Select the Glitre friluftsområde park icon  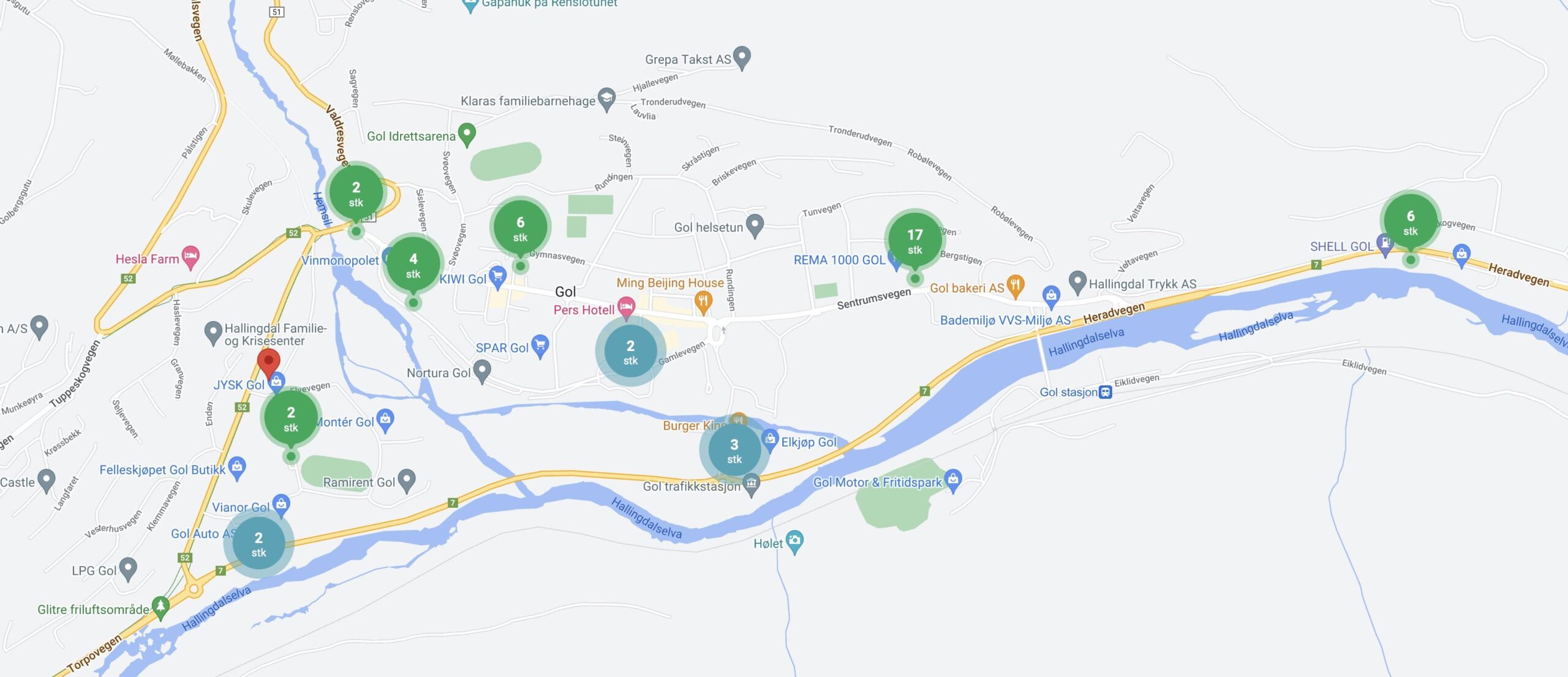[x=160, y=608]
